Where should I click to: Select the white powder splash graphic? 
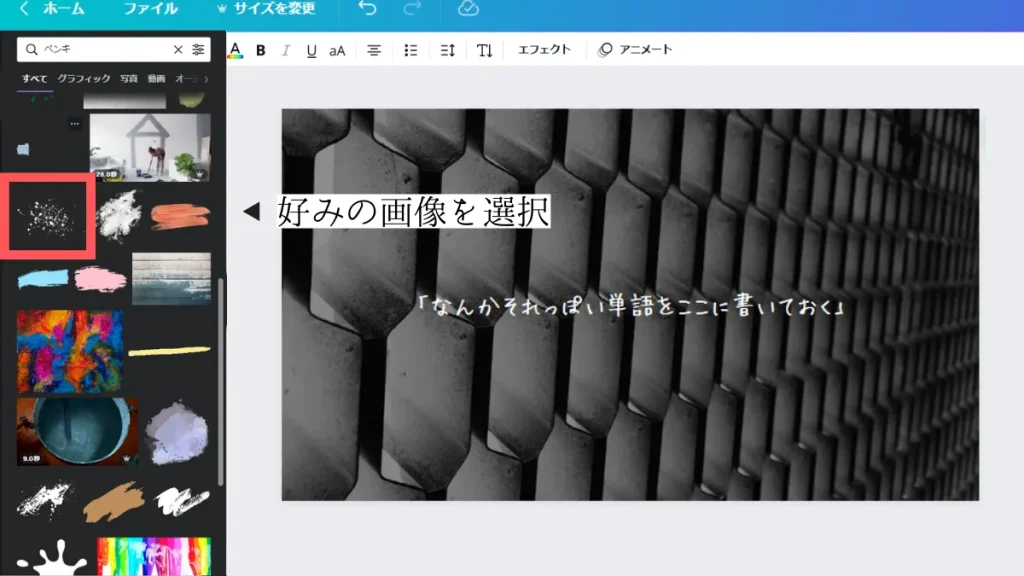tap(119, 216)
